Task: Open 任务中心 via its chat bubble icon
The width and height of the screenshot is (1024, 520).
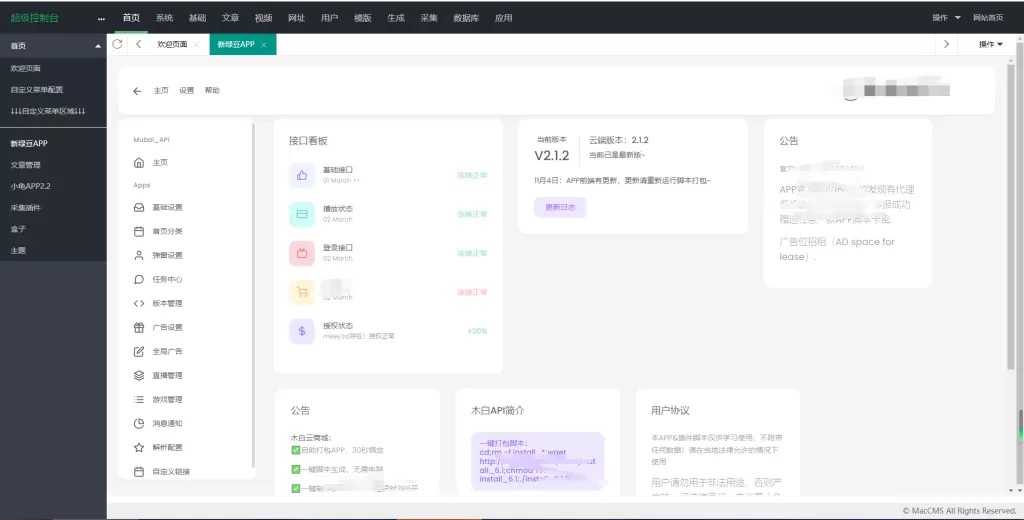Action: click(x=138, y=279)
